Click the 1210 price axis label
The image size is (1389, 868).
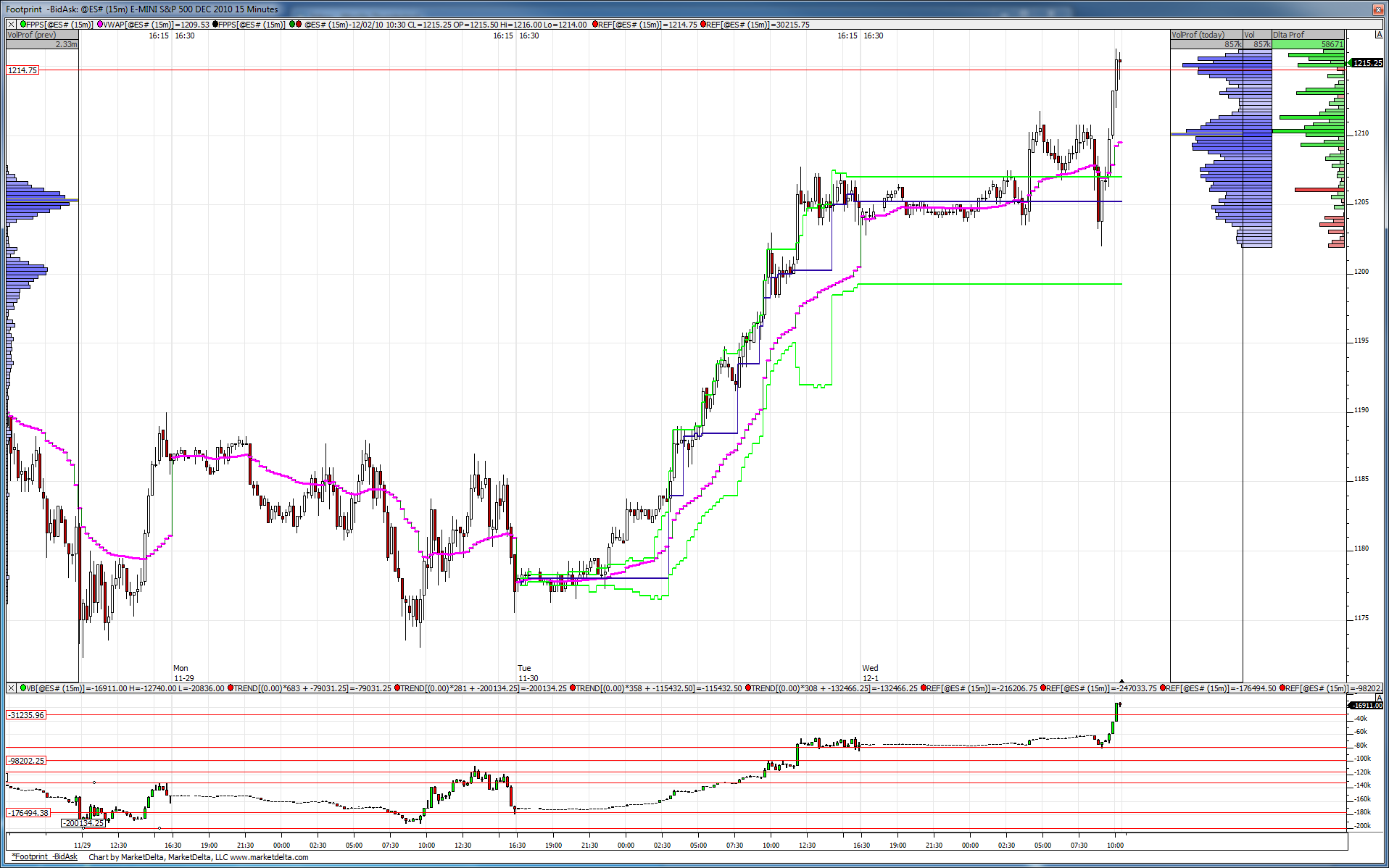(x=1361, y=133)
